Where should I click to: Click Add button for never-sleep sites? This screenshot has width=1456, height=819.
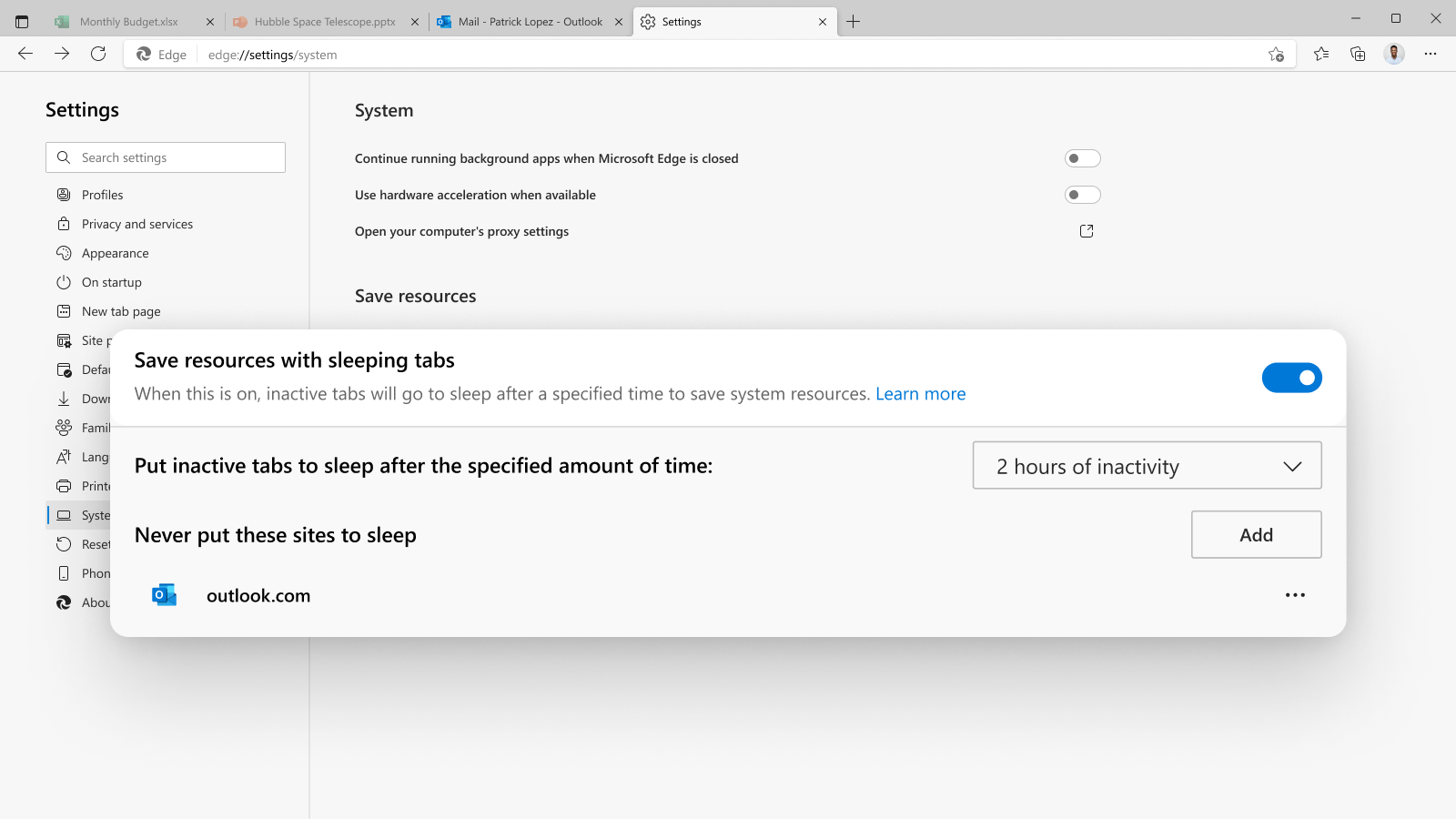coord(1256,535)
